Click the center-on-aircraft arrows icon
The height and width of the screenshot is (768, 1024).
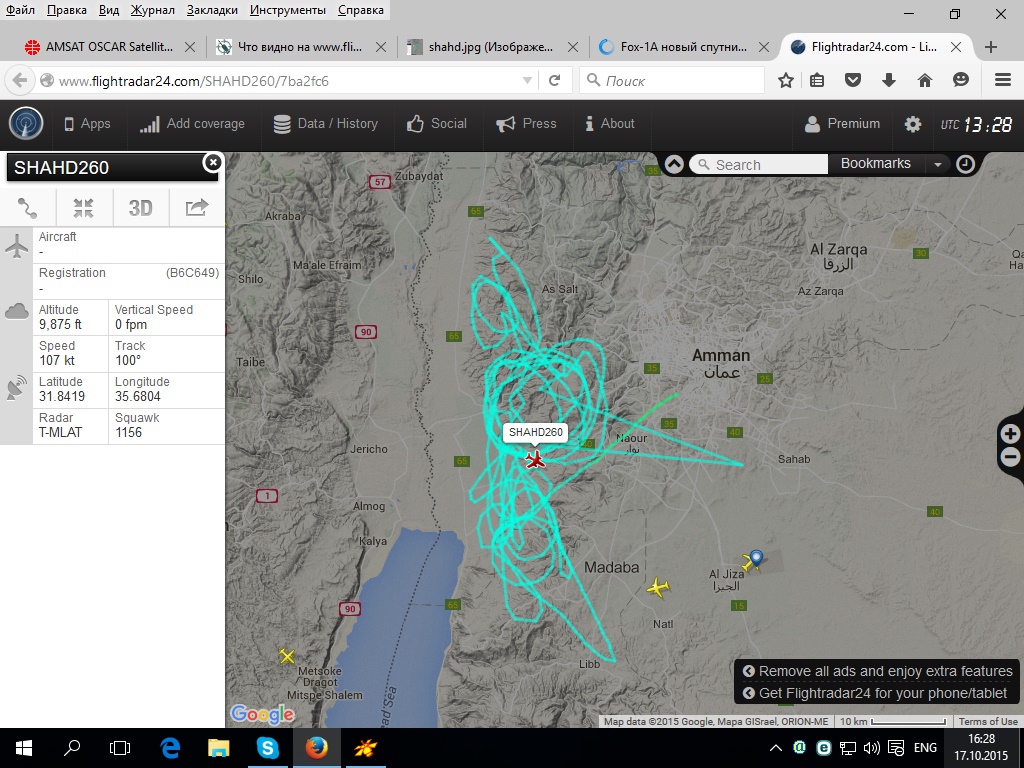point(83,207)
